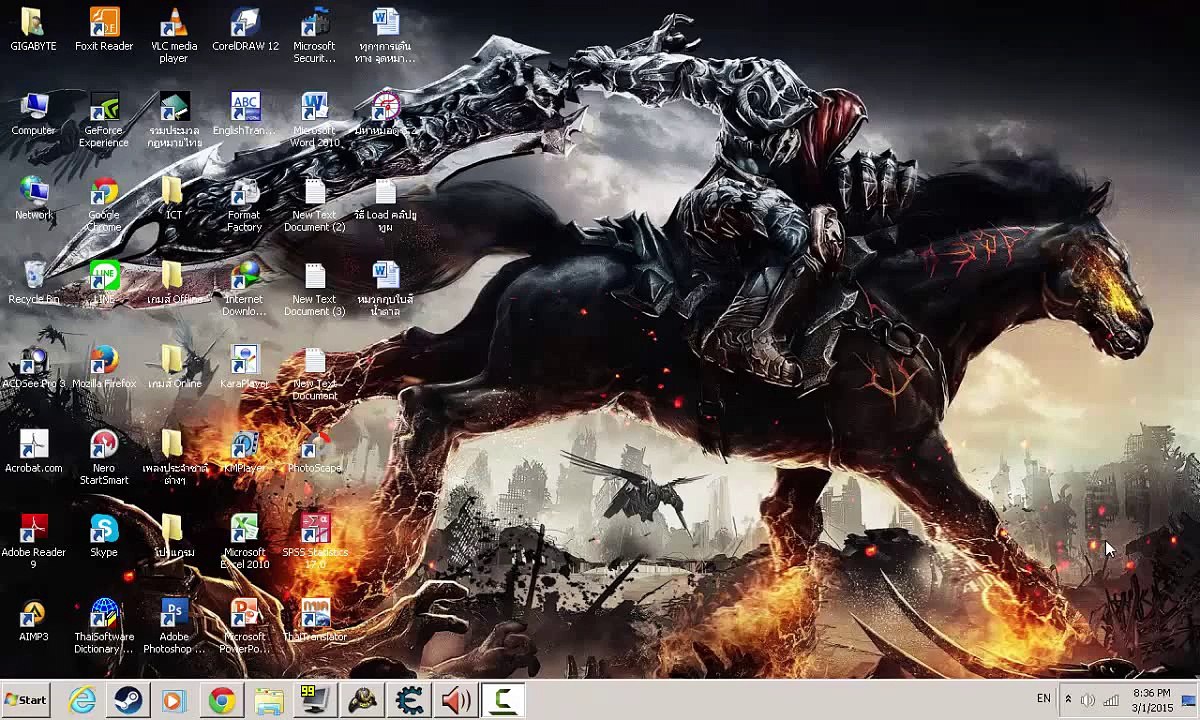Launch Microsoft Word 2010 shortcut
The height and width of the screenshot is (720, 1200).
[x=315, y=120]
